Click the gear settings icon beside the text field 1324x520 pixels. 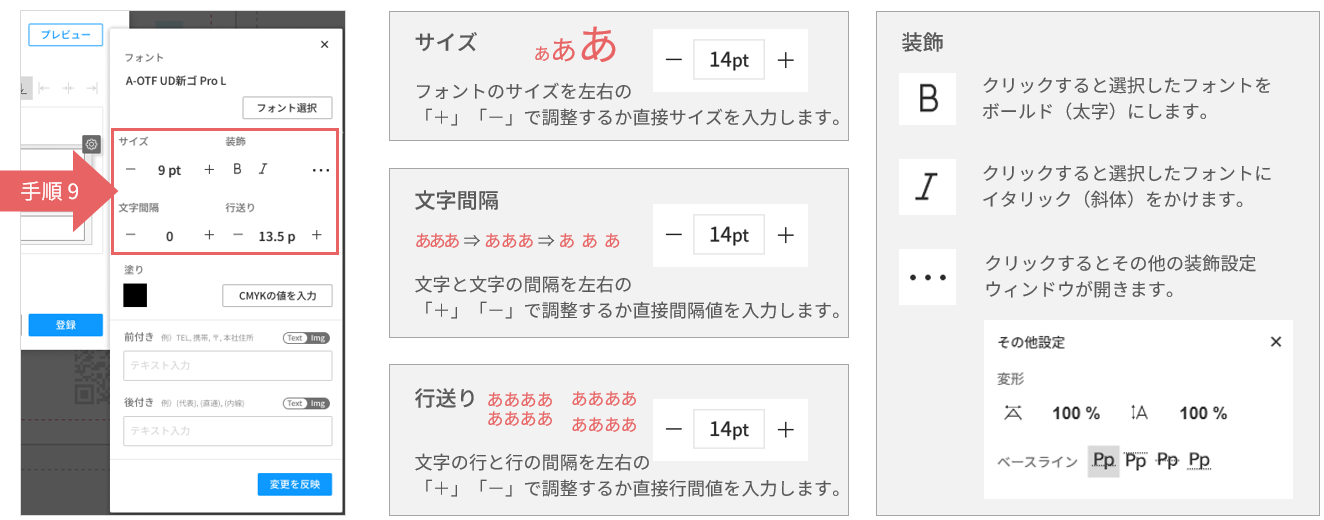tap(91, 144)
